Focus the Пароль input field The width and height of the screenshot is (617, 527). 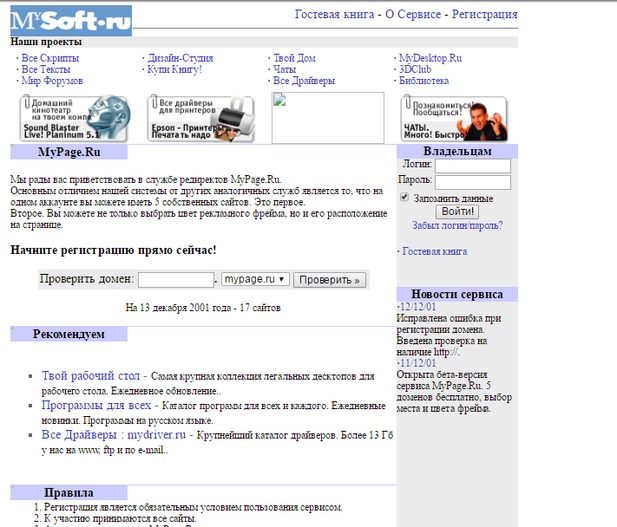point(473,182)
